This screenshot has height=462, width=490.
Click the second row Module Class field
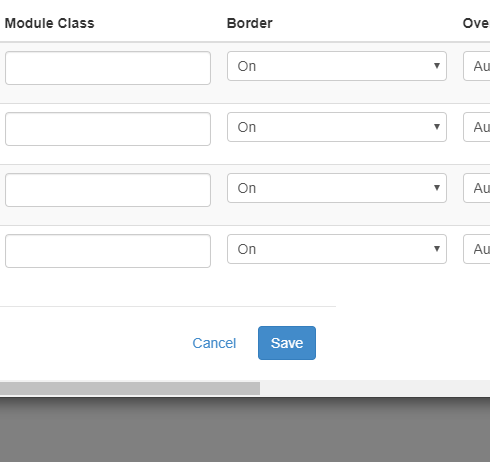(108, 129)
